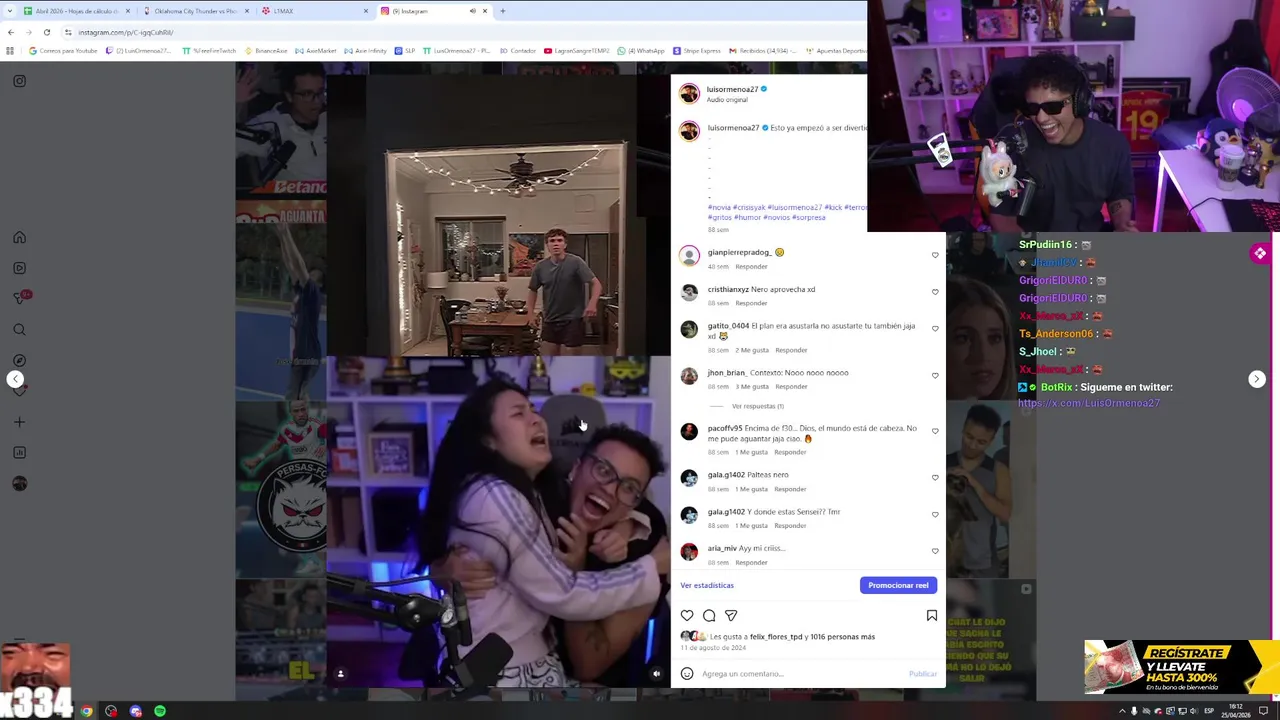Toggle reel audio mute button
The image size is (1280, 720).
tap(656, 674)
